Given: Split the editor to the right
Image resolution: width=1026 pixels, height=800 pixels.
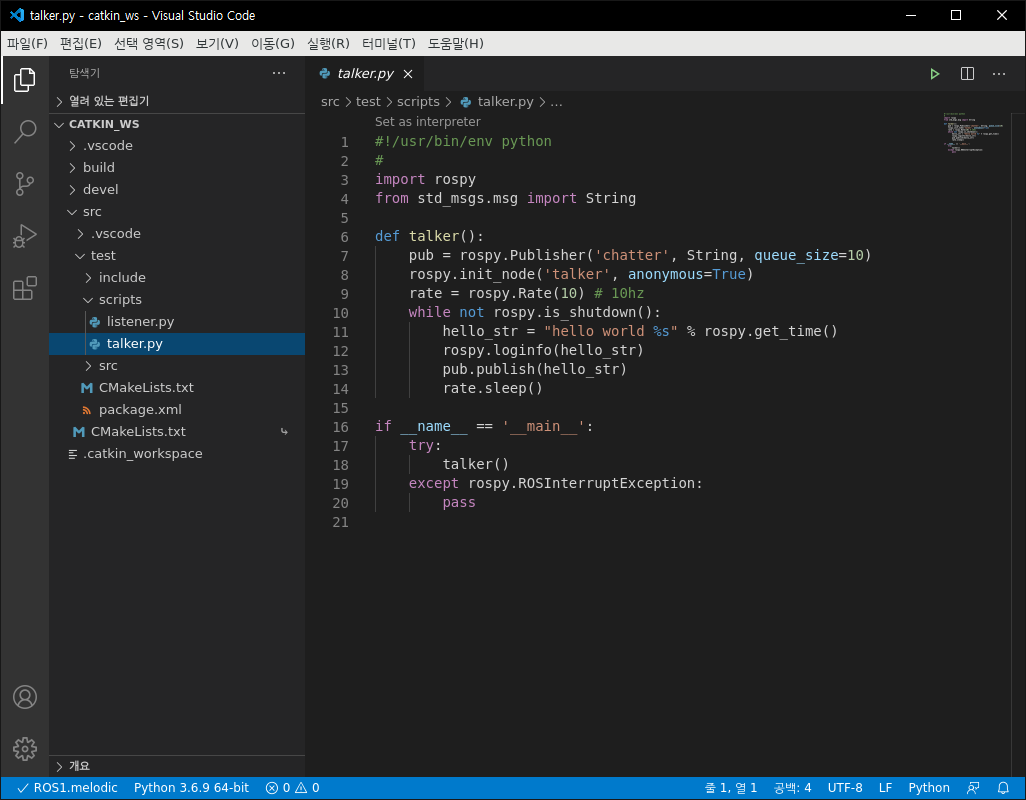Looking at the screenshot, I should pyautogui.click(x=967, y=74).
